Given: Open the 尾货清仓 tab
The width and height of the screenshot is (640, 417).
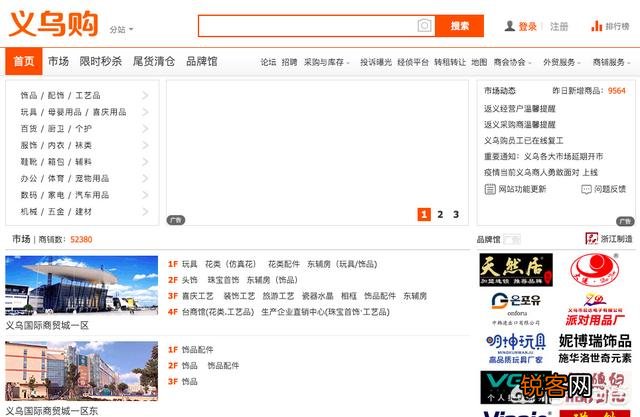Looking at the screenshot, I should click(x=154, y=61).
